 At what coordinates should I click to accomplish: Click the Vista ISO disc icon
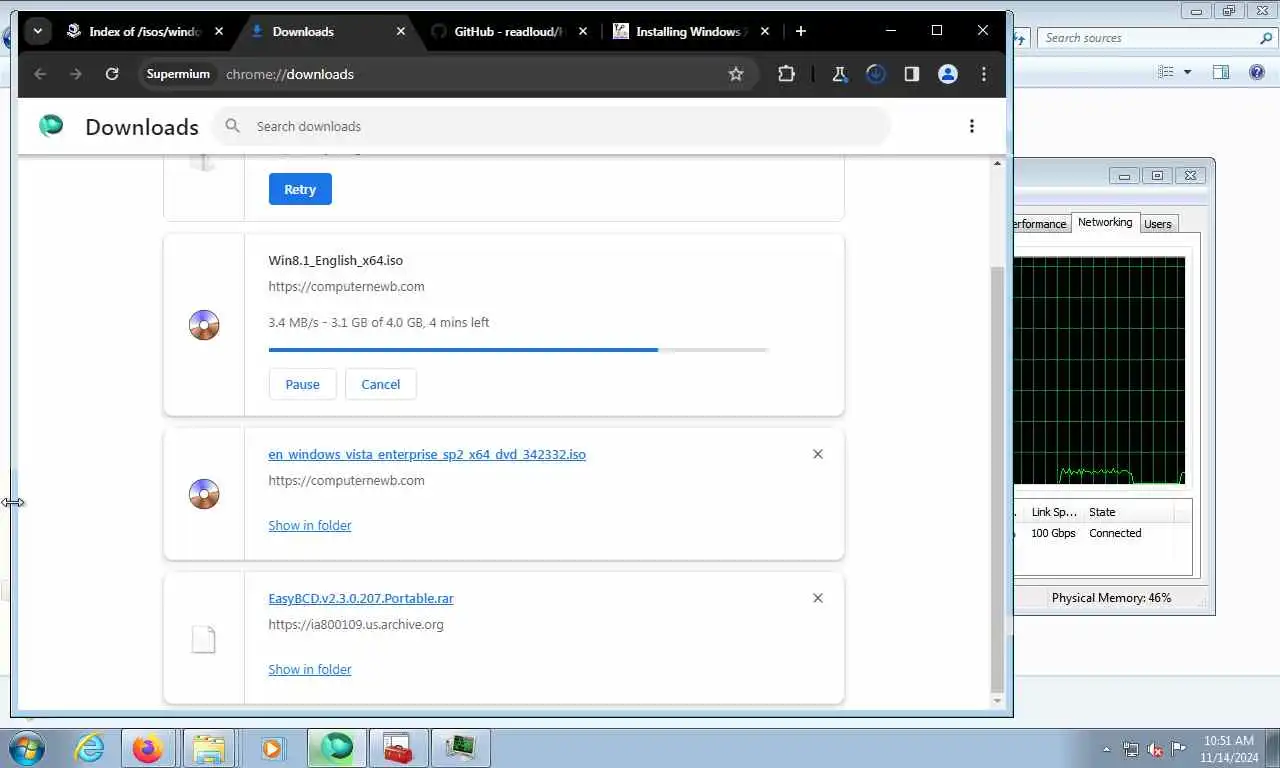point(204,494)
